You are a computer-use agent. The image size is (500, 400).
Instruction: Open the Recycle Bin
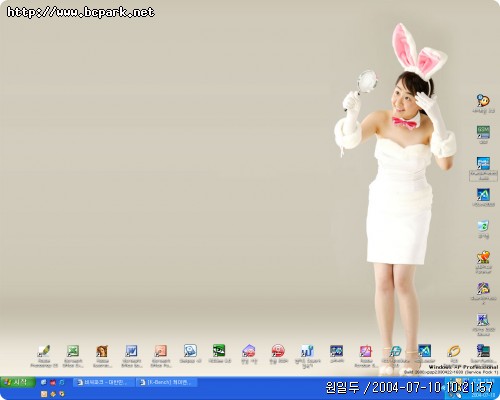click(x=483, y=229)
